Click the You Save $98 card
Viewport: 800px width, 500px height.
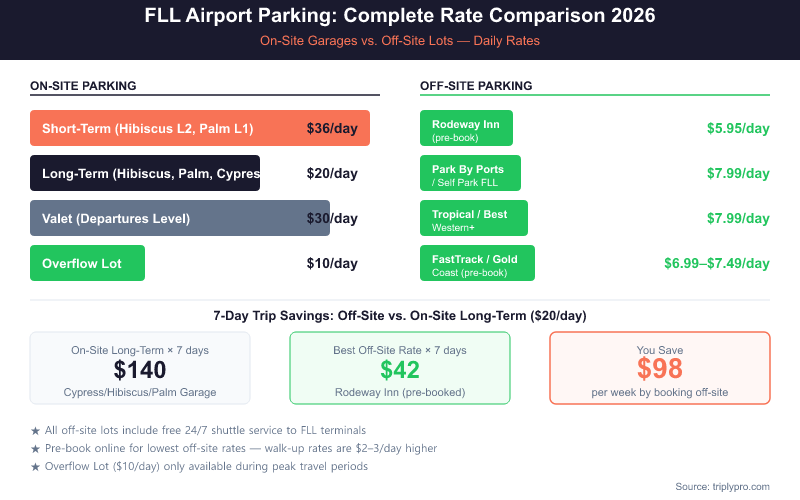pos(660,368)
